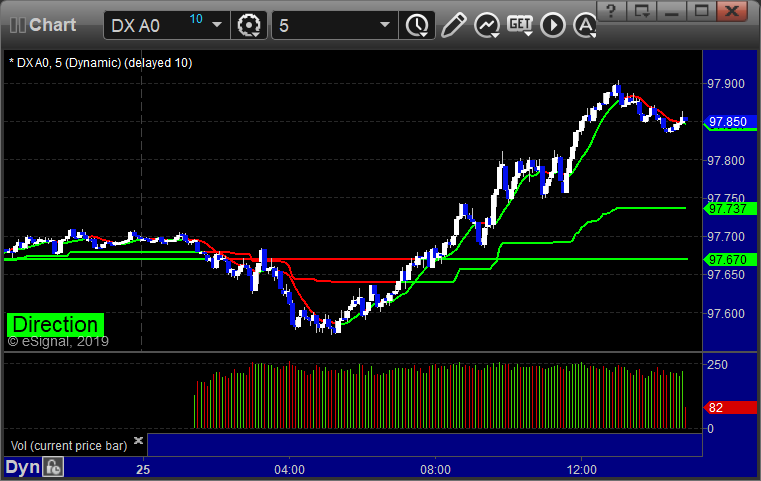Click the interval field showing 5
The image size is (761, 481).
(335, 25)
